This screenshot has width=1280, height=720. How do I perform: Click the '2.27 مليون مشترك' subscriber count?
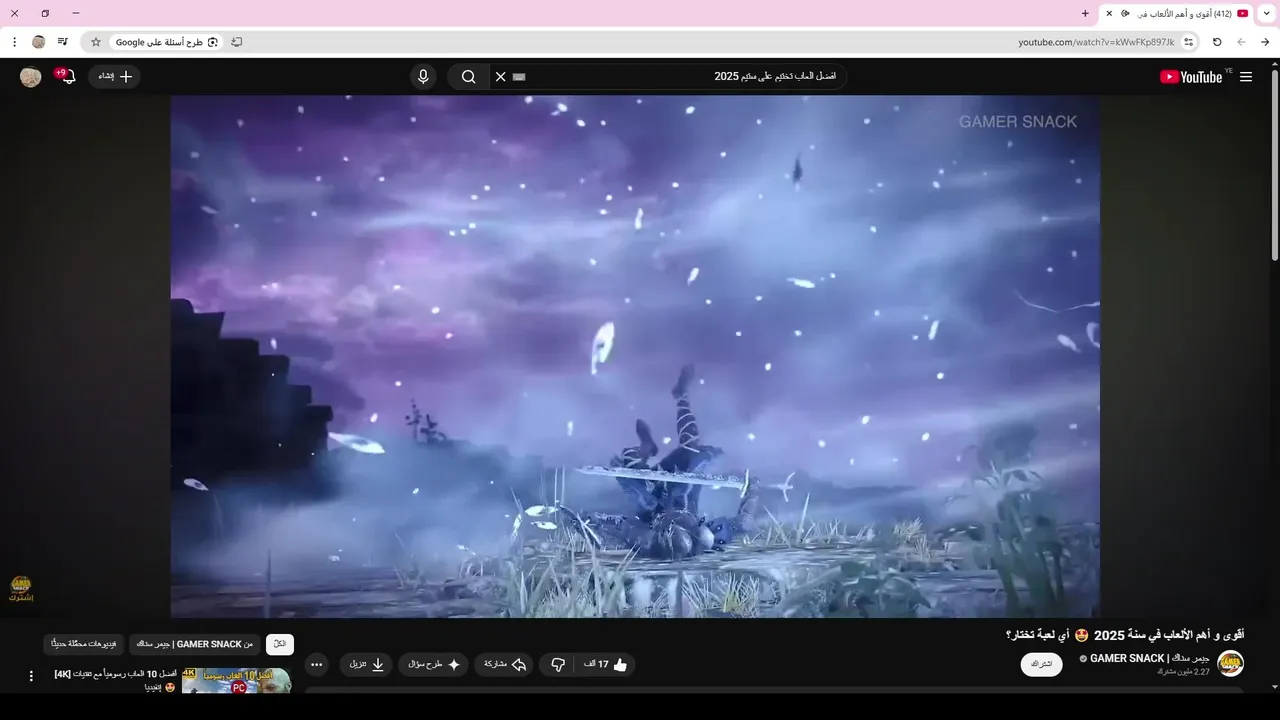[1184, 672]
